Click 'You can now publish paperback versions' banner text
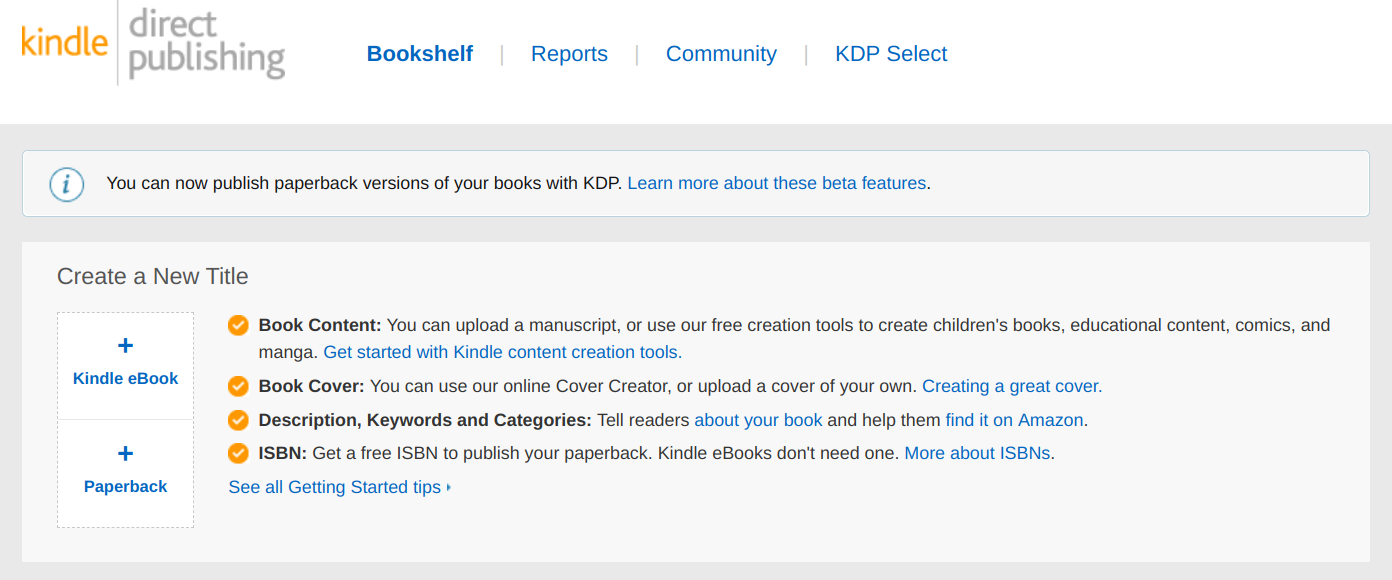Screen dimensions: 1392x580 (x=365, y=183)
